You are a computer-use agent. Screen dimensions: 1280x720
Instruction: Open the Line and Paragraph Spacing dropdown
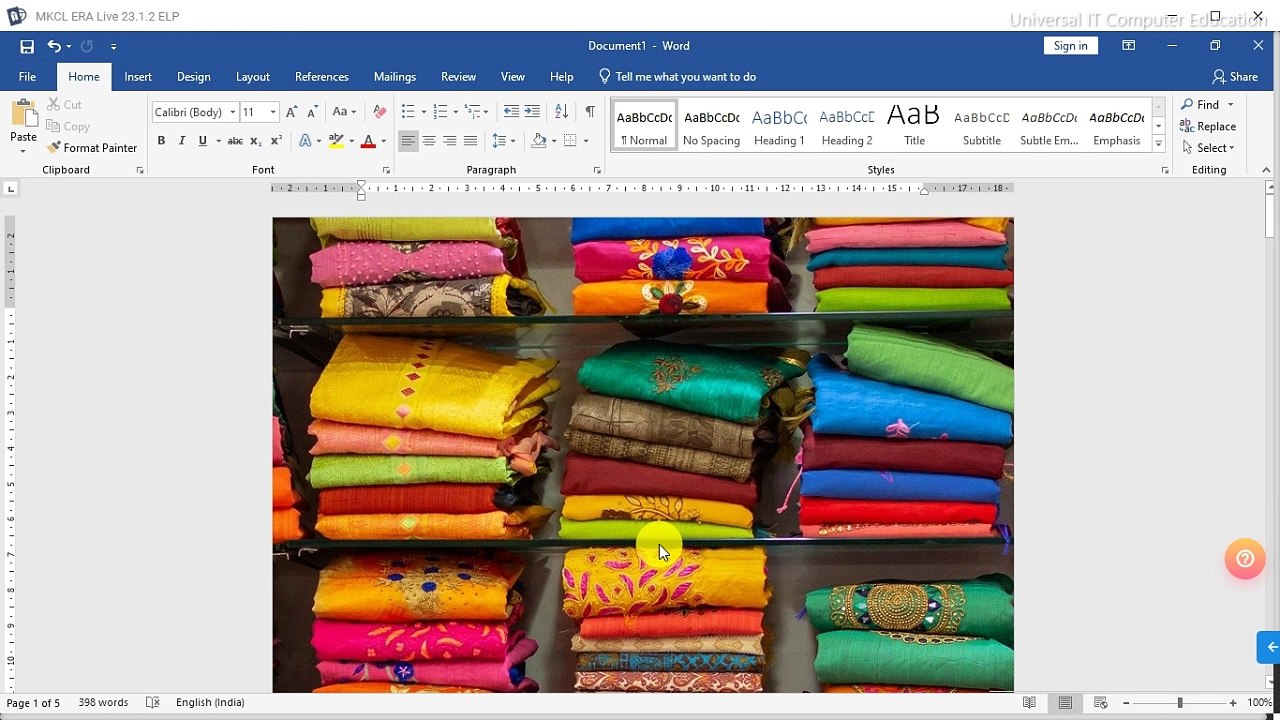click(503, 141)
